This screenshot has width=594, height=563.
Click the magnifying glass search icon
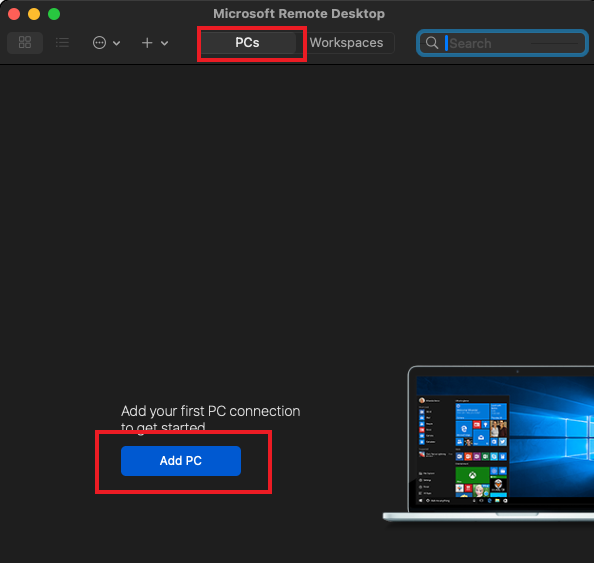pos(432,43)
